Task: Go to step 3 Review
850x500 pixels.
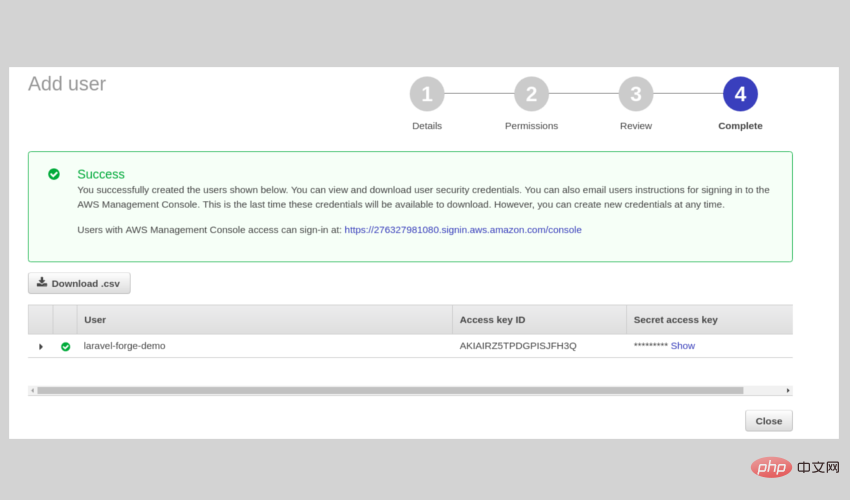Action: point(636,94)
